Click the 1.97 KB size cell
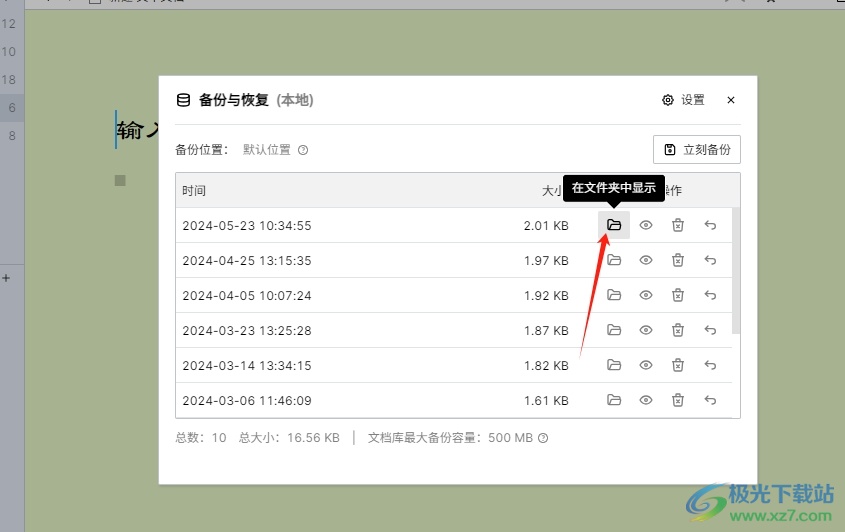Image resolution: width=845 pixels, height=532 pixels. 546,260
